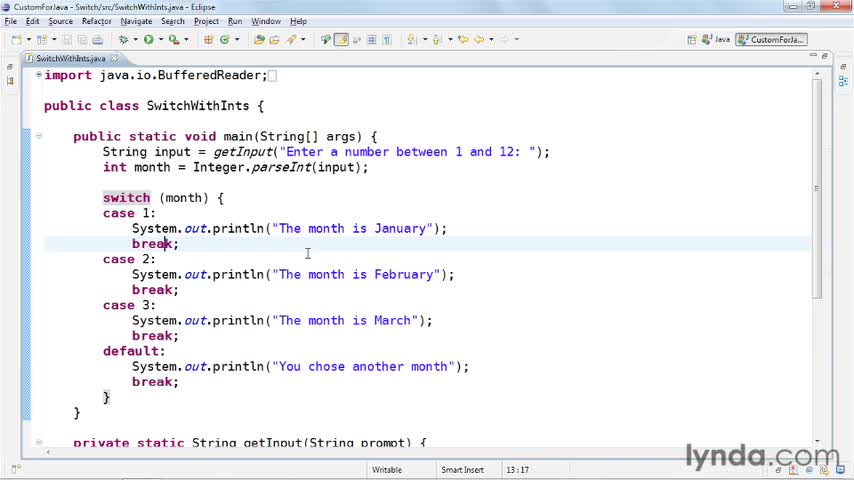
Task: Click the External Tools run icon
Action: [x=174, y=40]
